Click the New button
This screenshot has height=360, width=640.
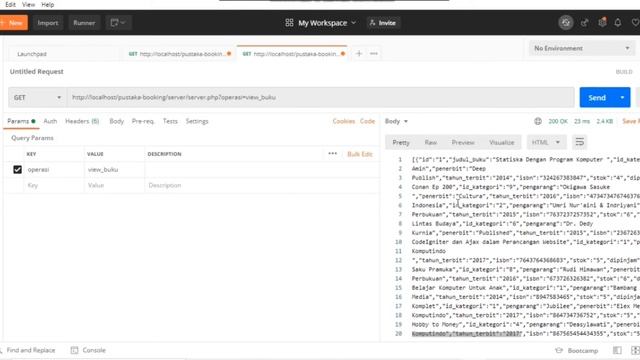pyautogui.click(x=13, y=23)
